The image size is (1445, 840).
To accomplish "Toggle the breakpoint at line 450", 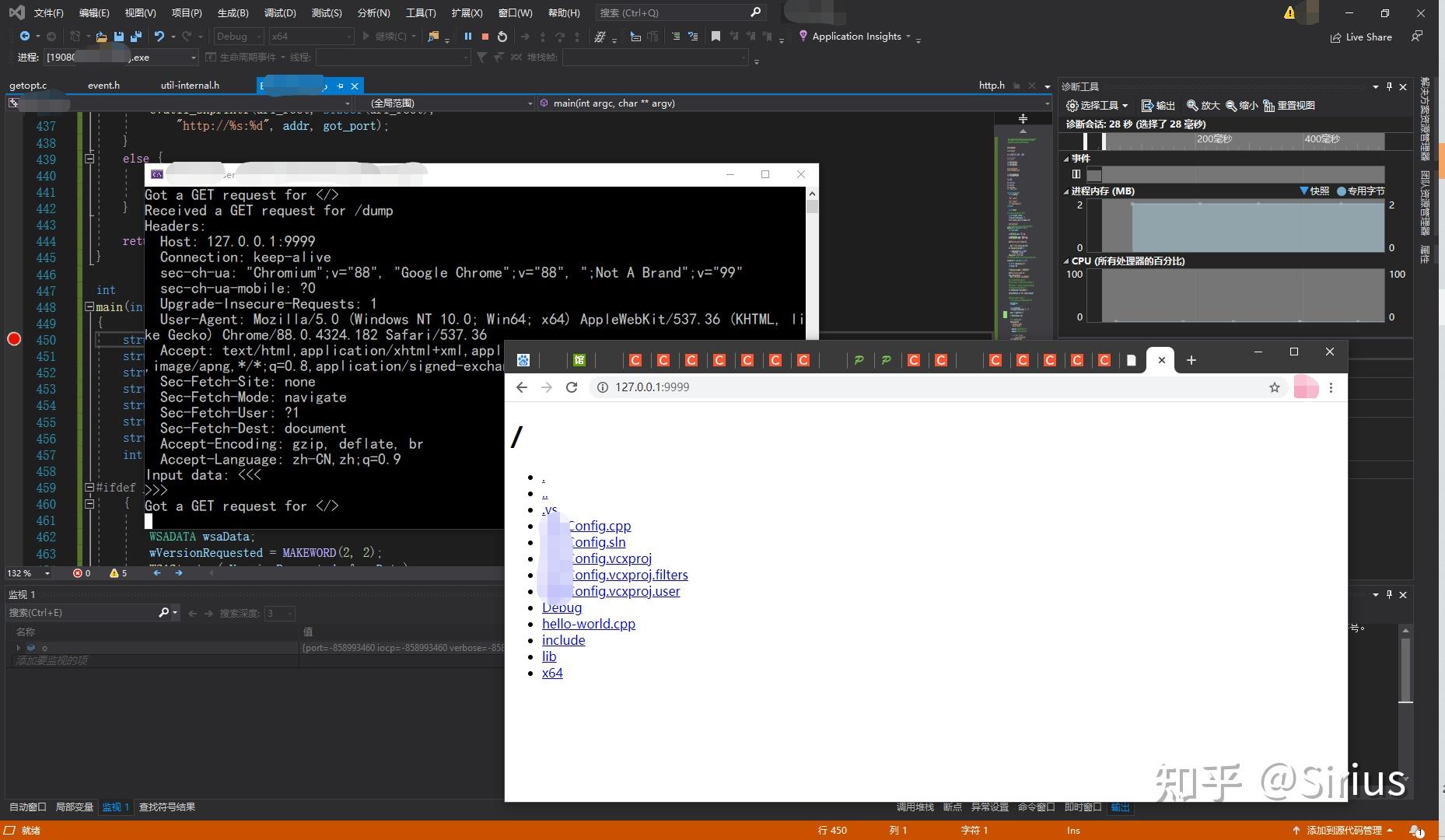I will (x=14, y=339).
